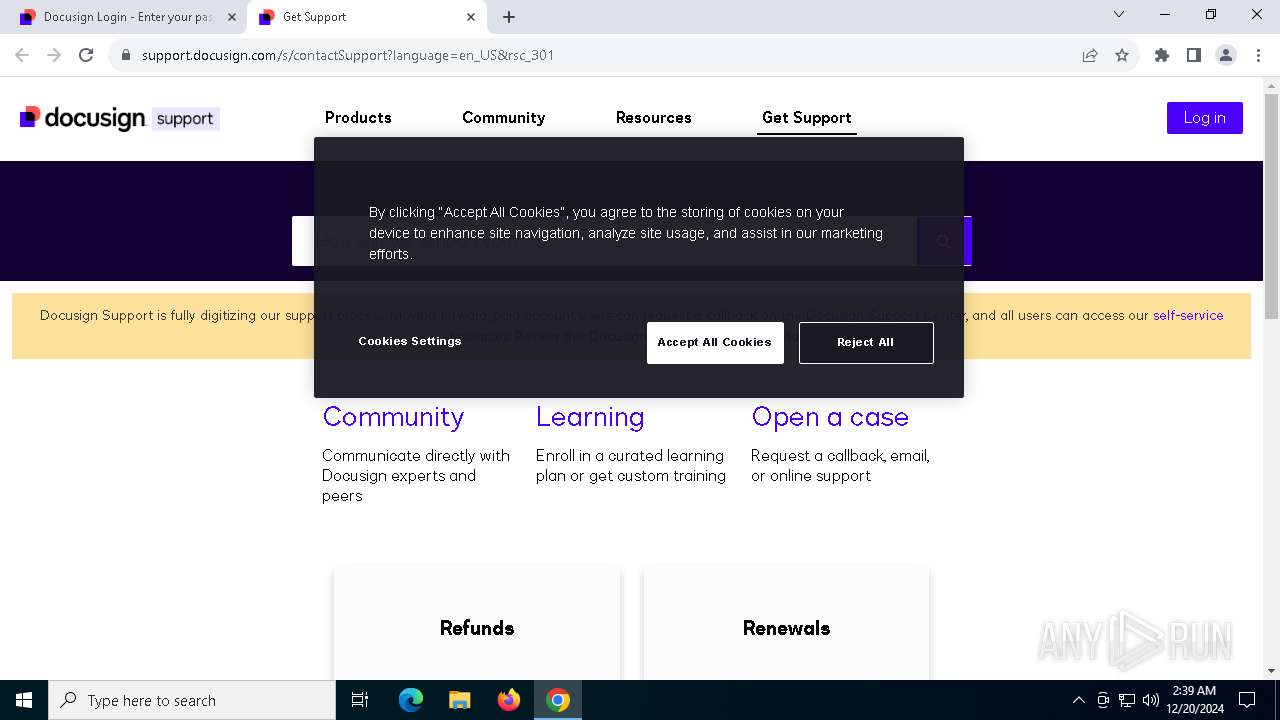Click the Docusign support logo

119,118
